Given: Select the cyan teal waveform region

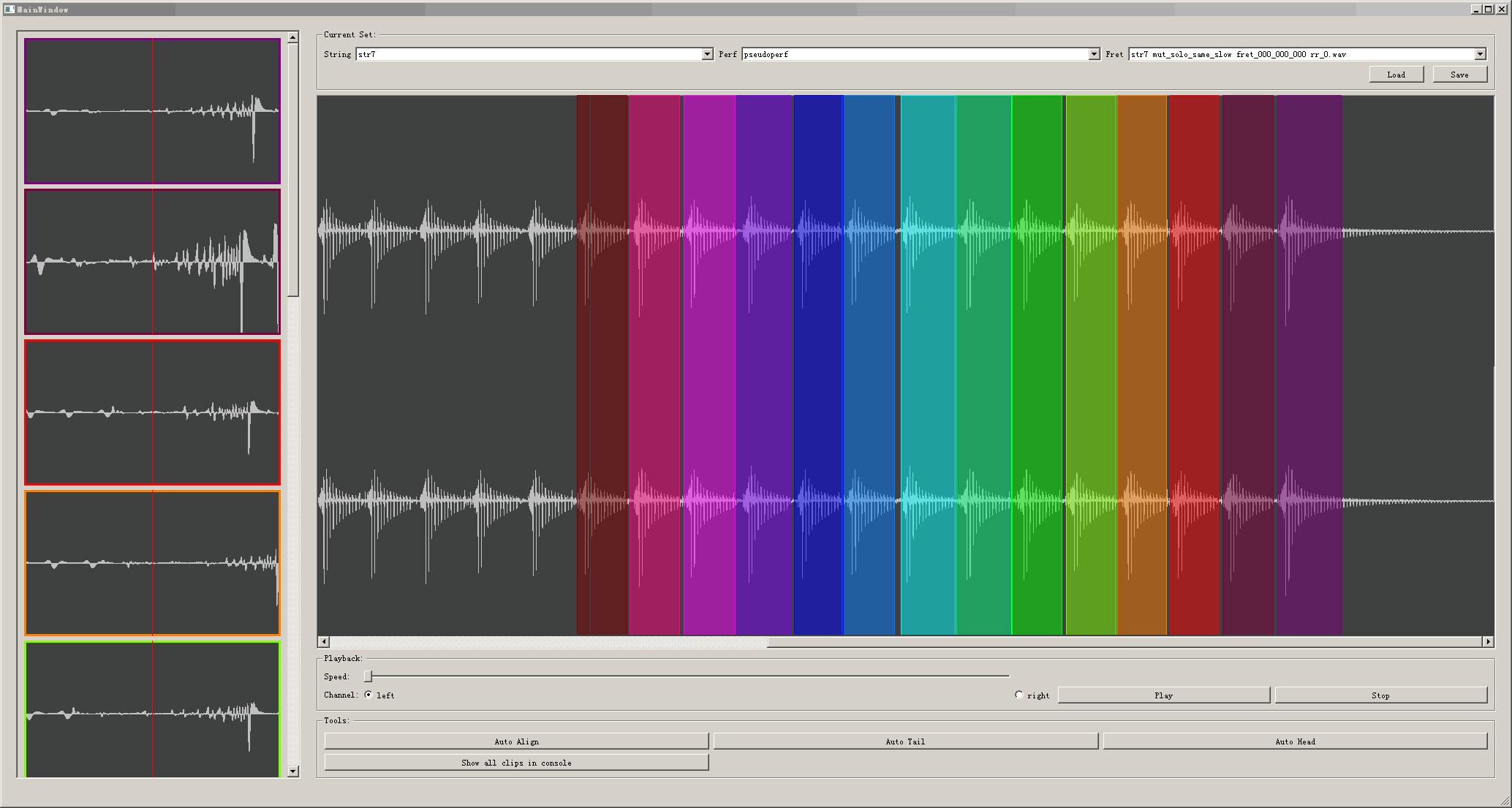Looking at the screenshot, I should [928, 365].
